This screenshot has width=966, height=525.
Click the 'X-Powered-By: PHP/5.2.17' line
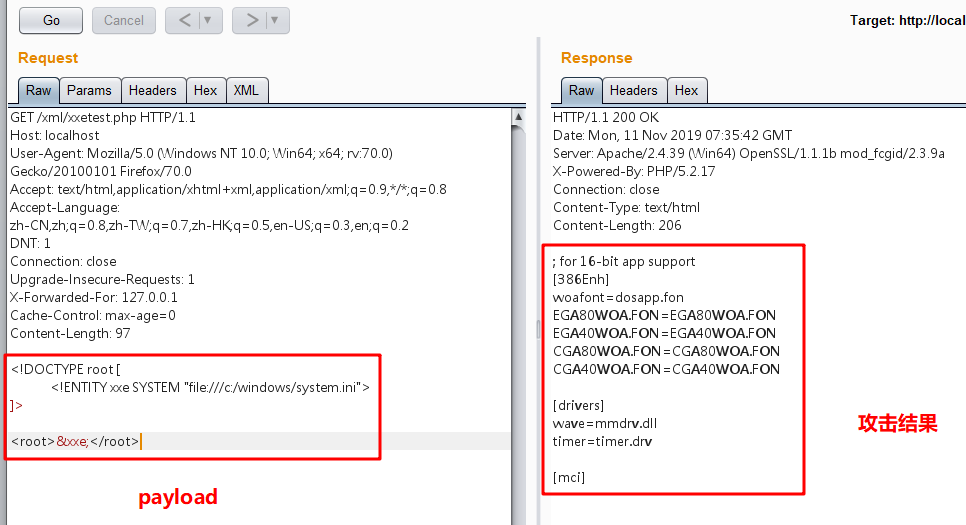coord(634,171)
